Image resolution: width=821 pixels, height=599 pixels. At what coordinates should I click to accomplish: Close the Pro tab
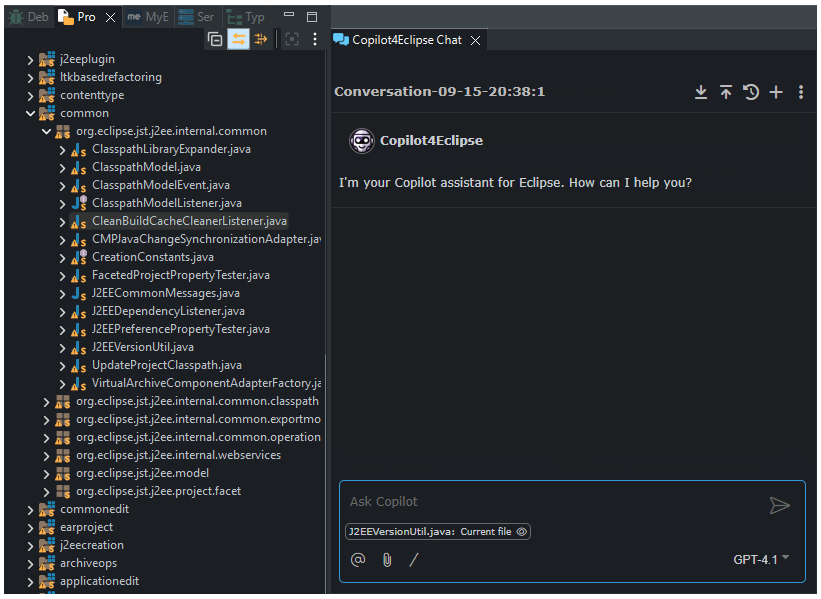(110, 17)
